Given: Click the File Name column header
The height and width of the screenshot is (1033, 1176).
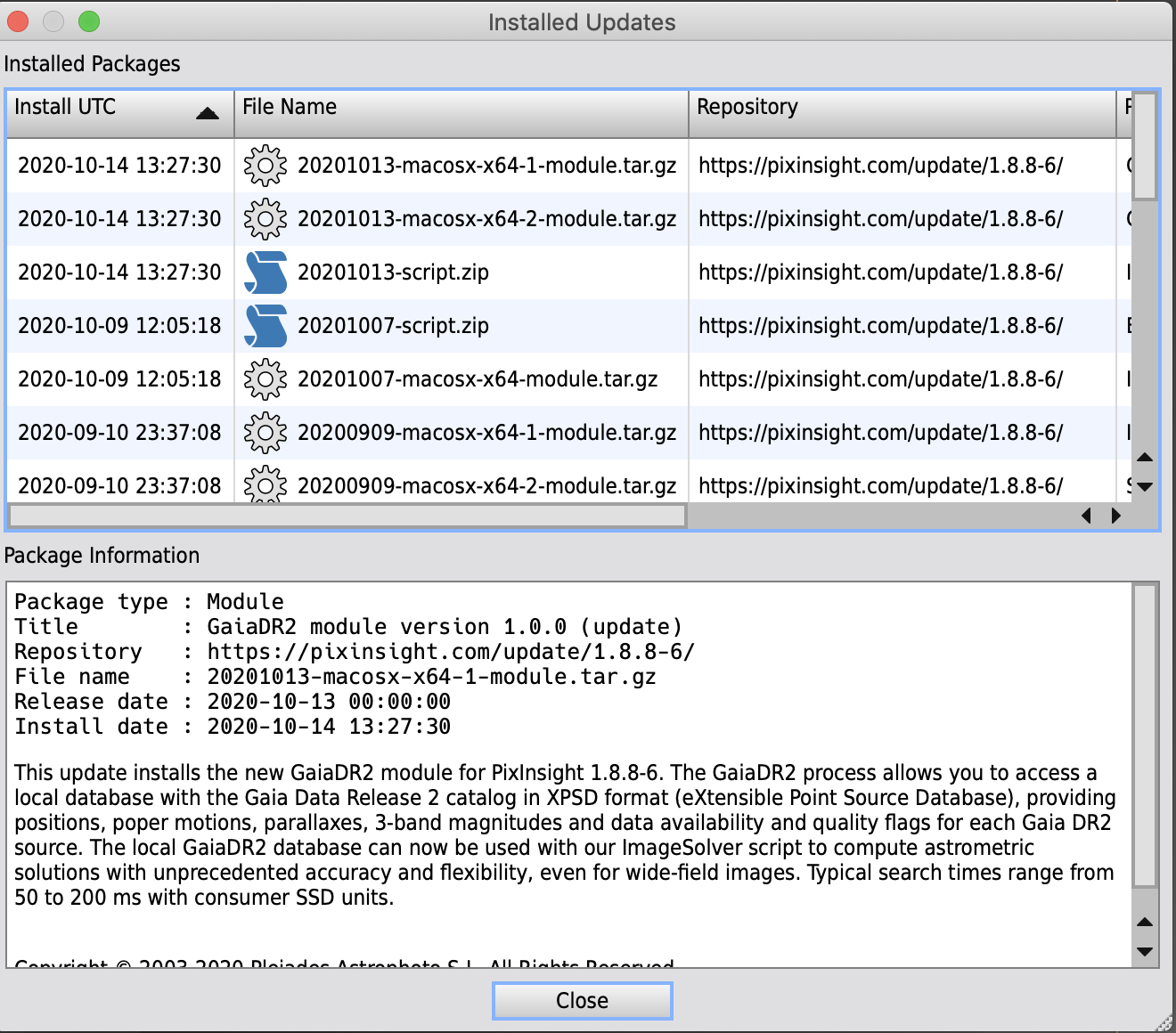Looking at the screenshot, I should click(461, 113).
